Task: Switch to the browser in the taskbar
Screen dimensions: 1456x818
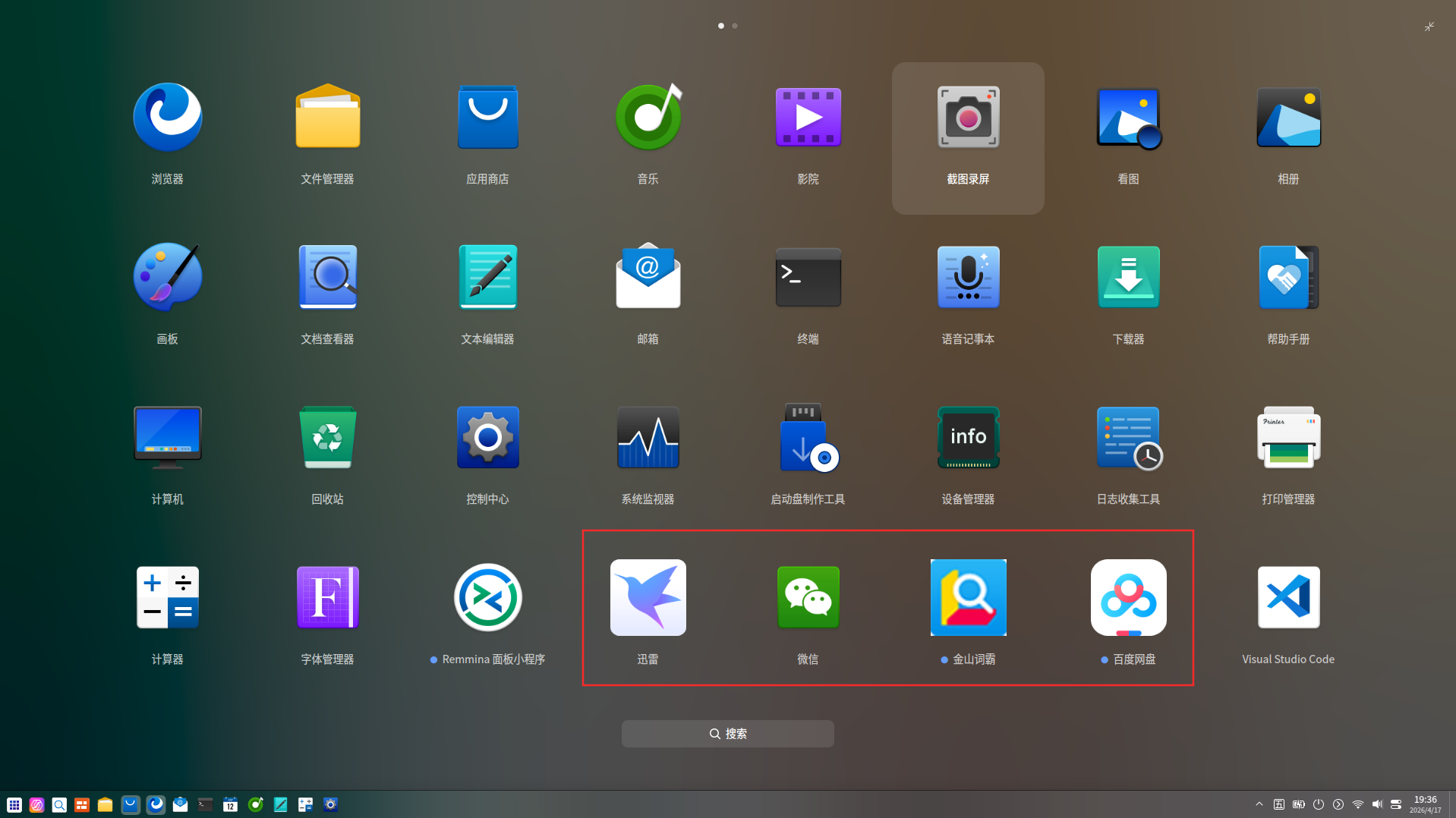Action: (156, 804)
